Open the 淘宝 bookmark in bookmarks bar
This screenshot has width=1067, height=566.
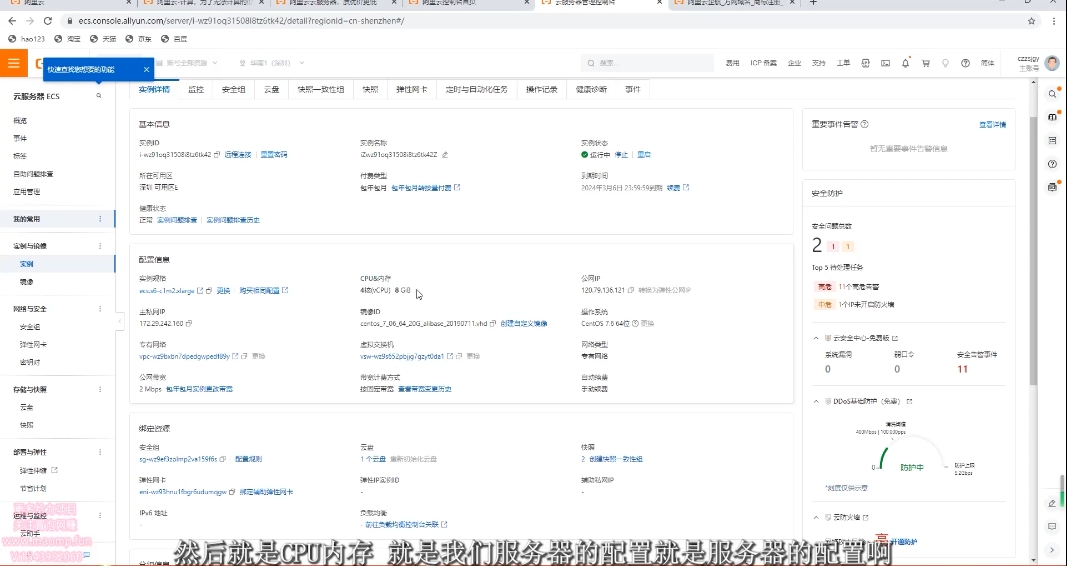69,39
